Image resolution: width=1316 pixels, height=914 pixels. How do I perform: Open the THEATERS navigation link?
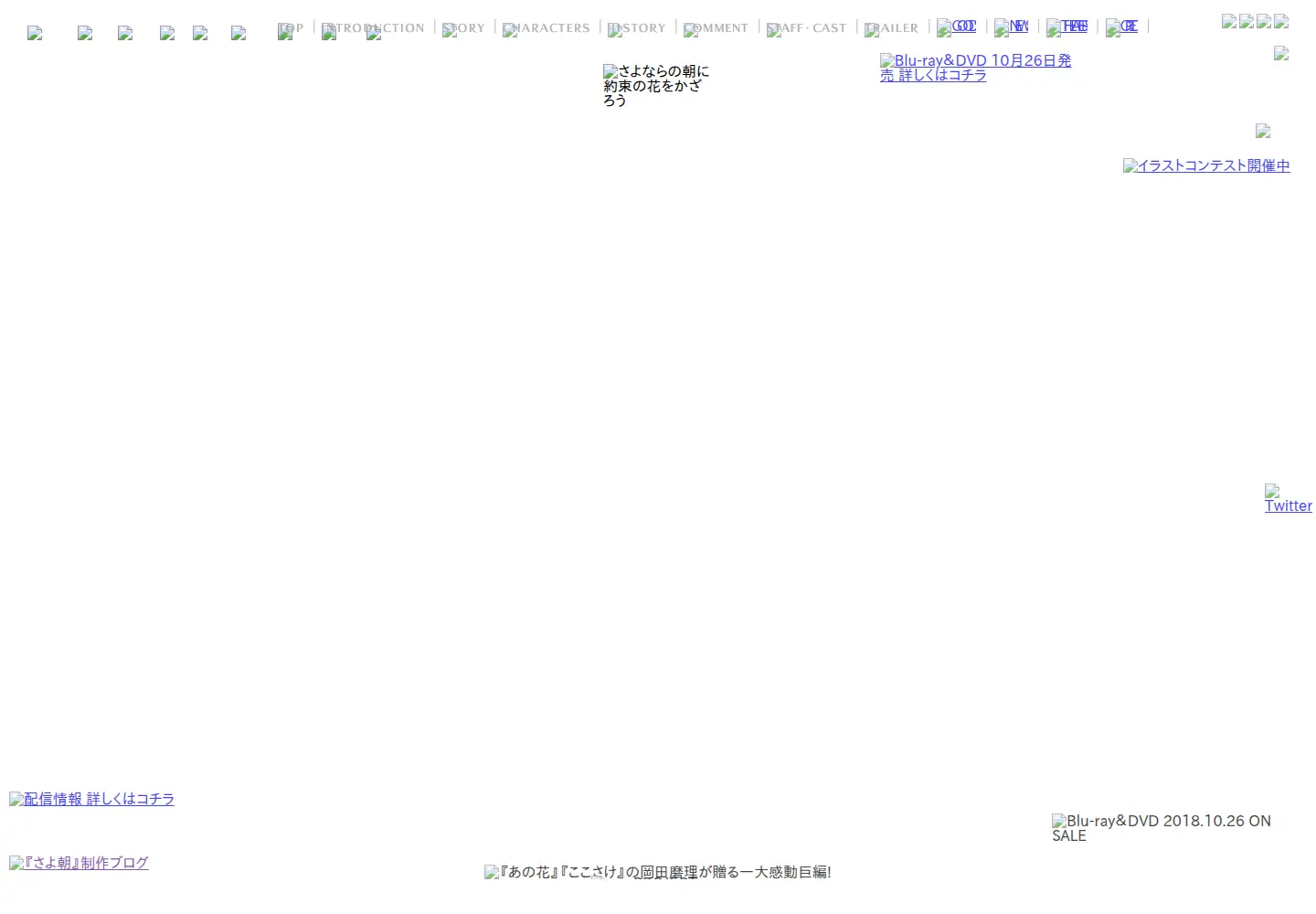(x=1067, y=27)
